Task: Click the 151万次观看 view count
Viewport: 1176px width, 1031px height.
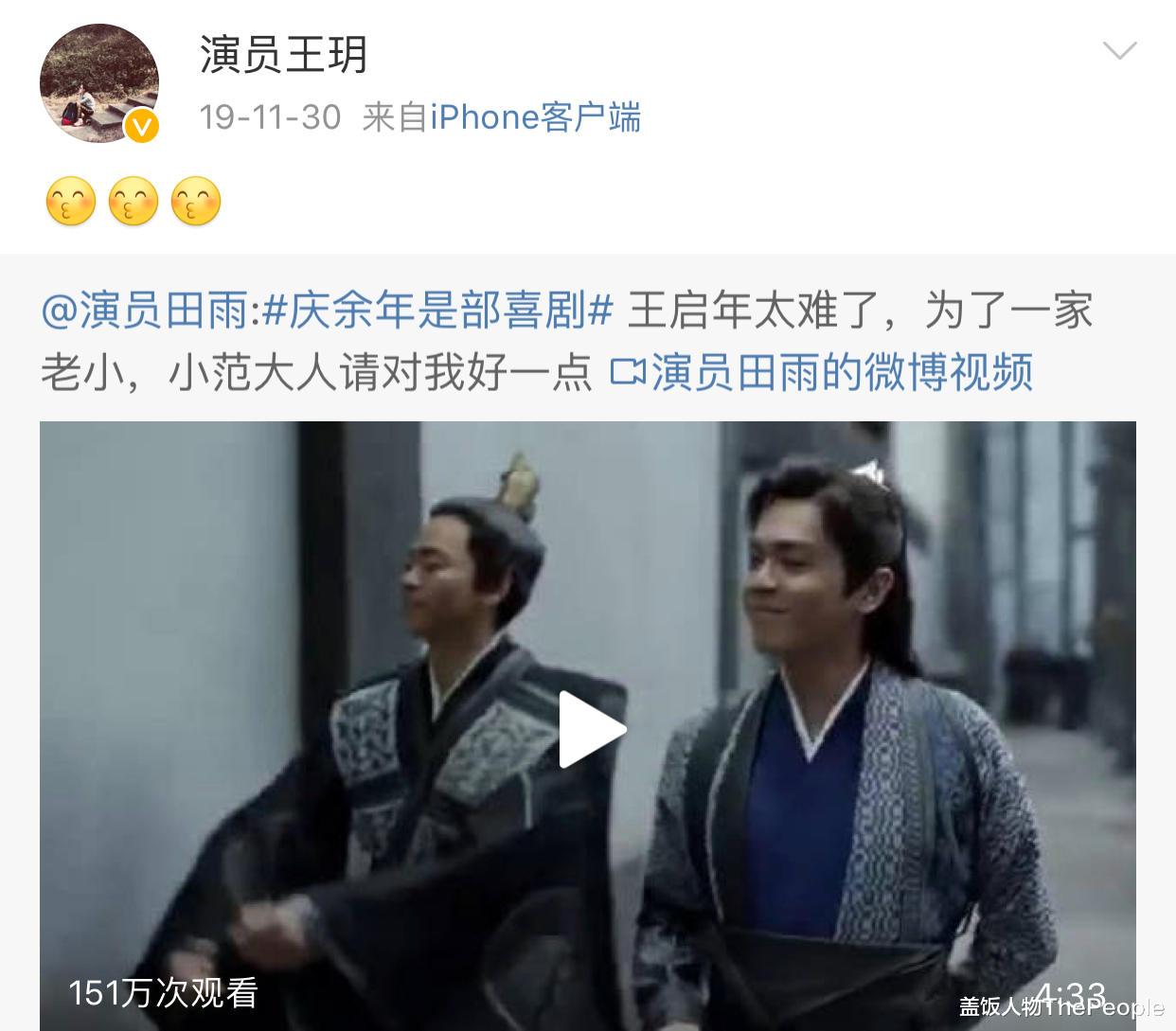Action: [163, 992]
